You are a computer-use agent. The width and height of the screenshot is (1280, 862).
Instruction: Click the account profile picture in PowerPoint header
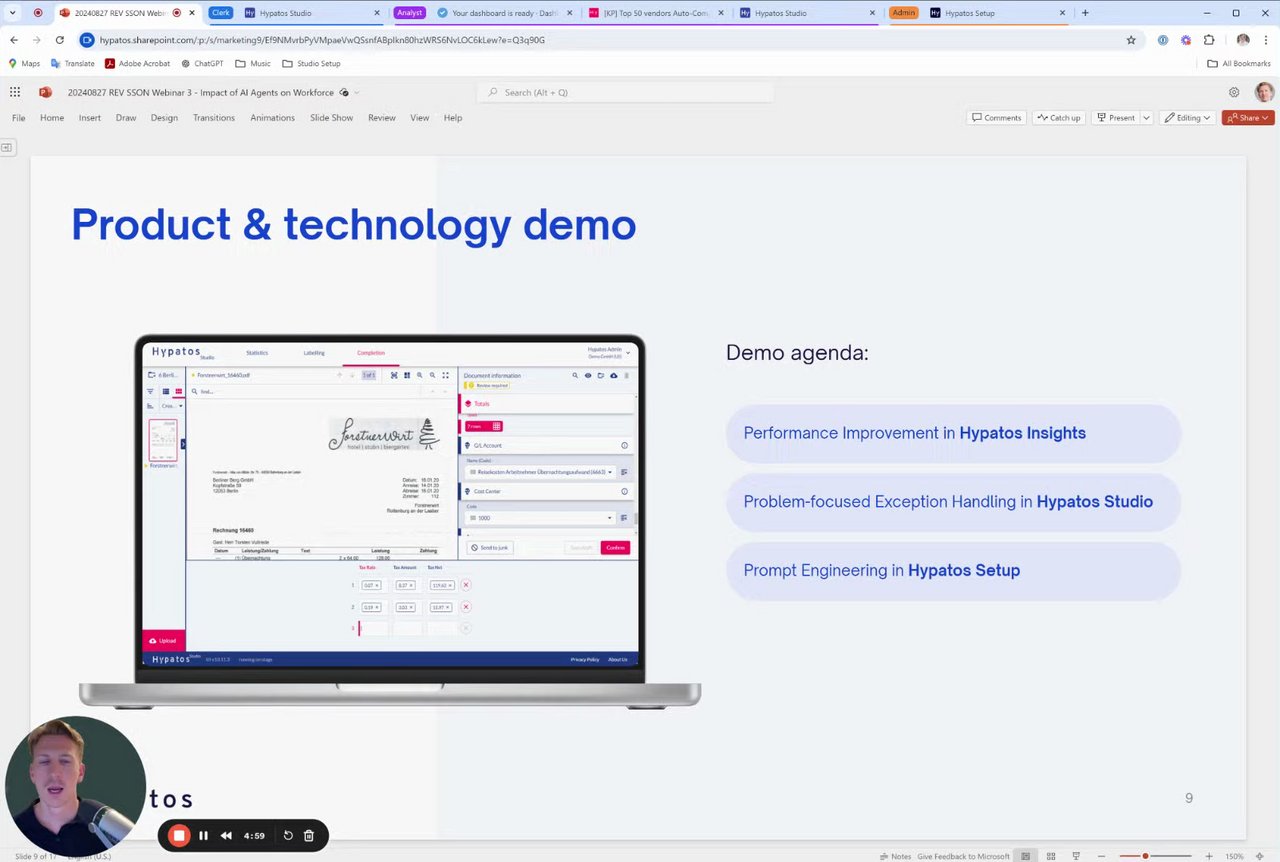1264,92
